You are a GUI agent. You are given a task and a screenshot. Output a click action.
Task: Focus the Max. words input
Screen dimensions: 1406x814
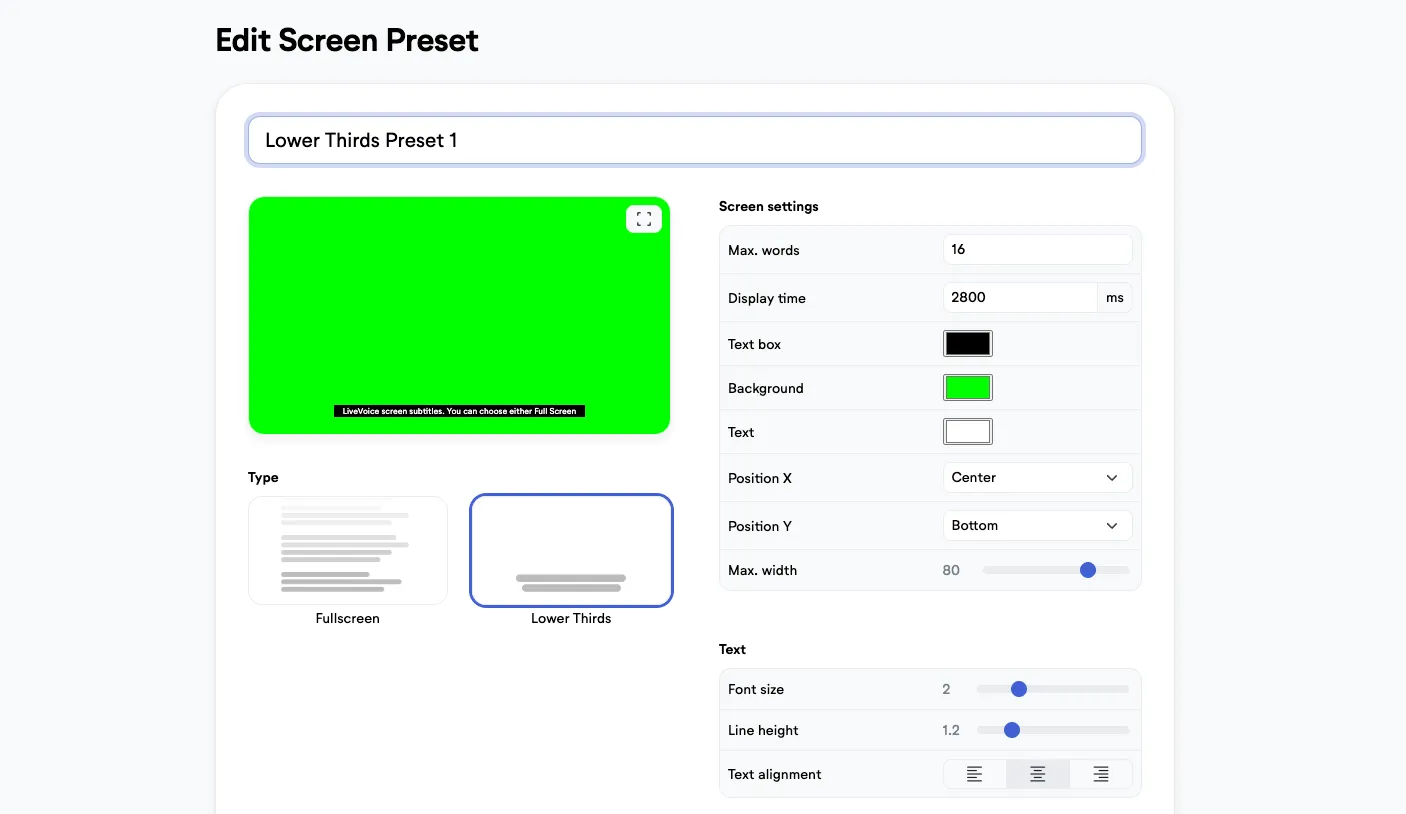[1037, 250]
